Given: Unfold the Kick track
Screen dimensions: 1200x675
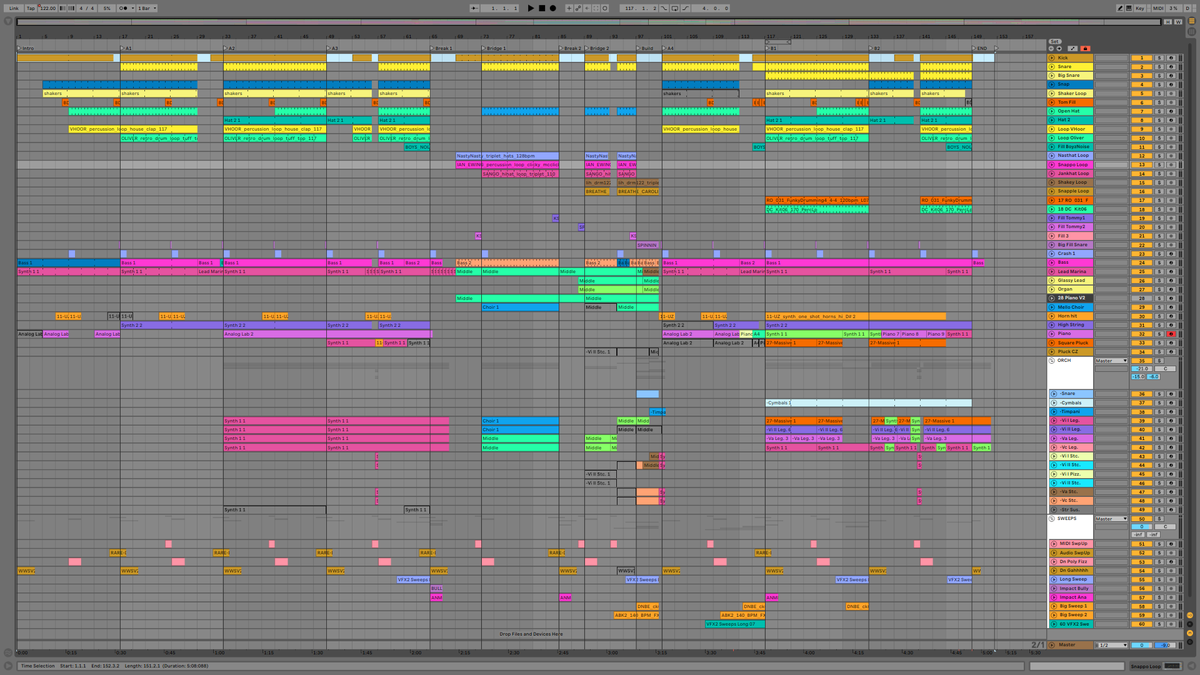Looking at the screenshot, I should [1052, 58].
